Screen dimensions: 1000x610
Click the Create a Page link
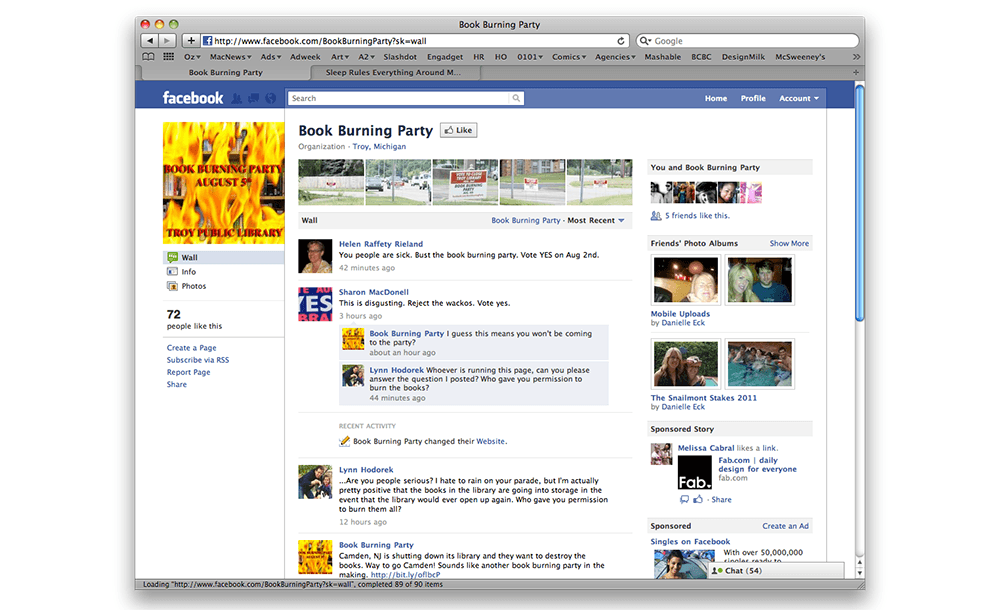point(191,348)
